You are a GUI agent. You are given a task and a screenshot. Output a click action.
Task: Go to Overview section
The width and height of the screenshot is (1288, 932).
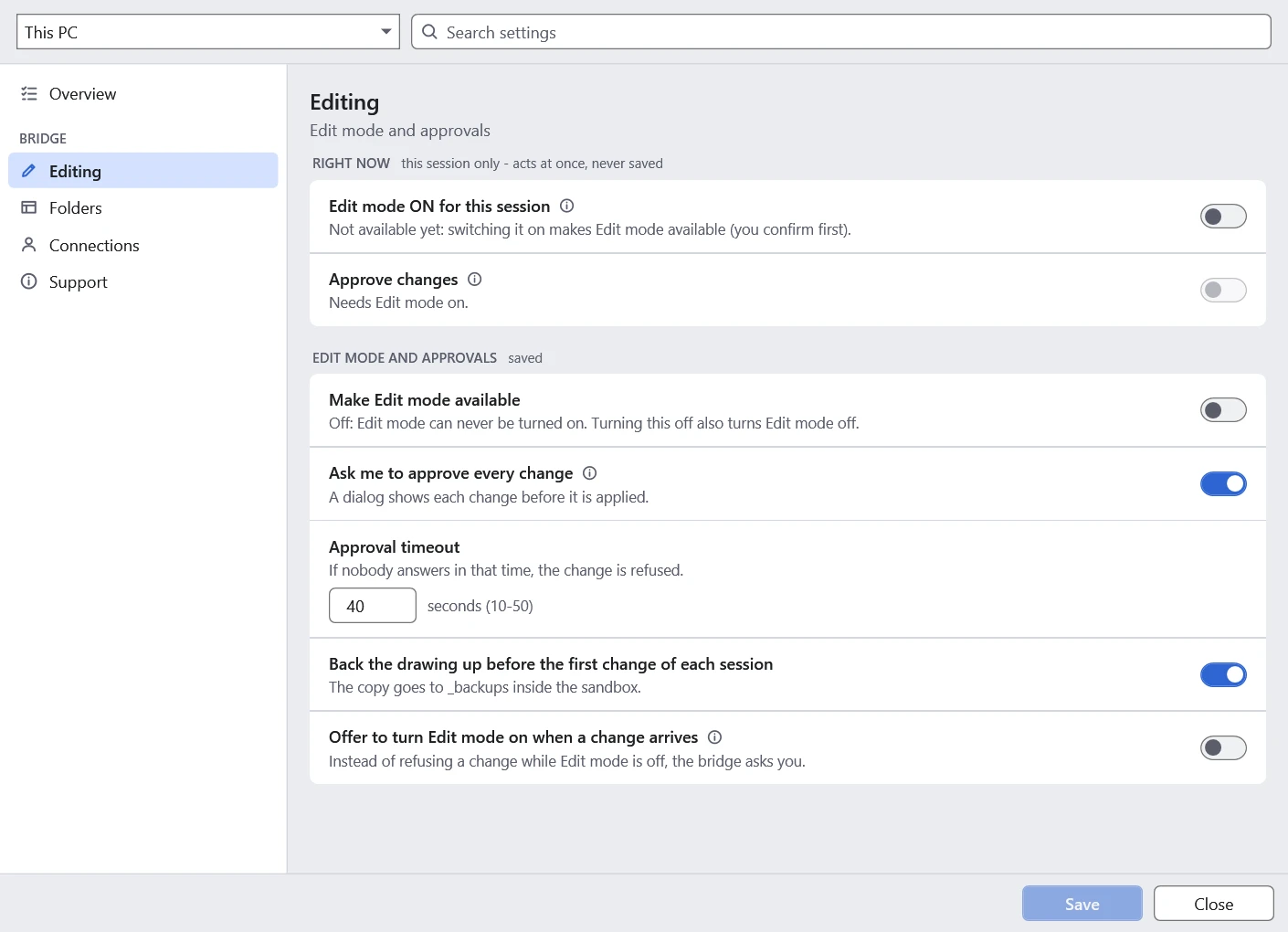click(143, 93)
